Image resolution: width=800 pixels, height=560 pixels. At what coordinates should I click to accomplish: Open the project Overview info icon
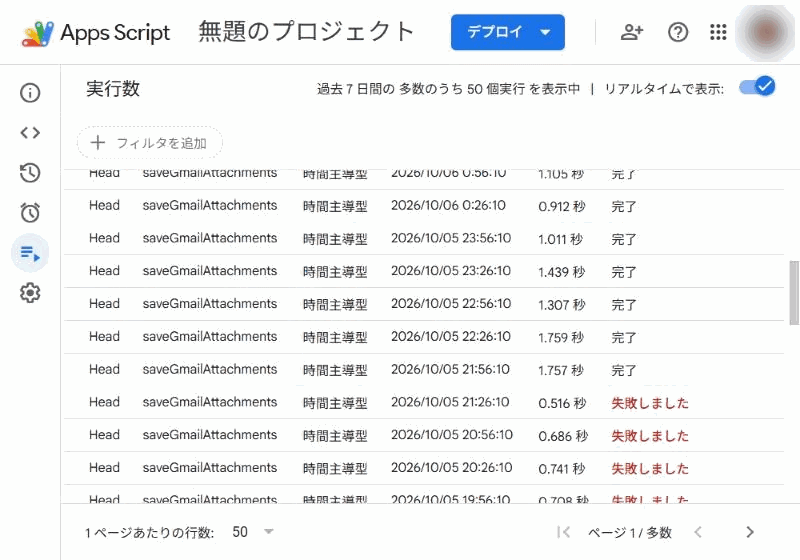point(30,93)
